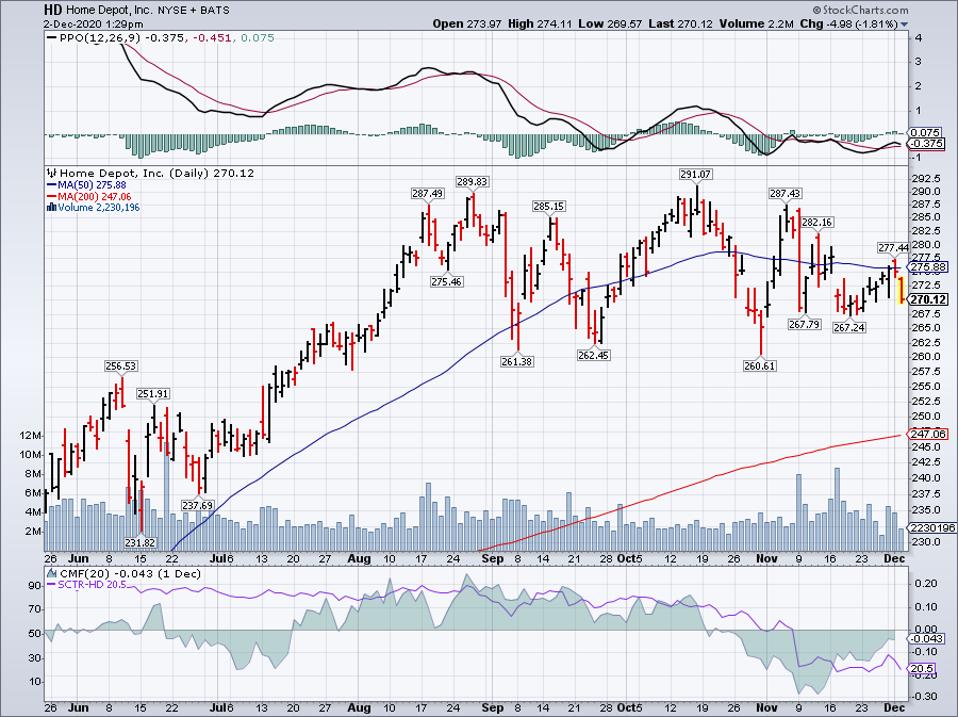This screenshot has height=717, width=958.
Task: Click the 2-Dec-2020 1:29pm timestamp
Action: coord(93,24)
